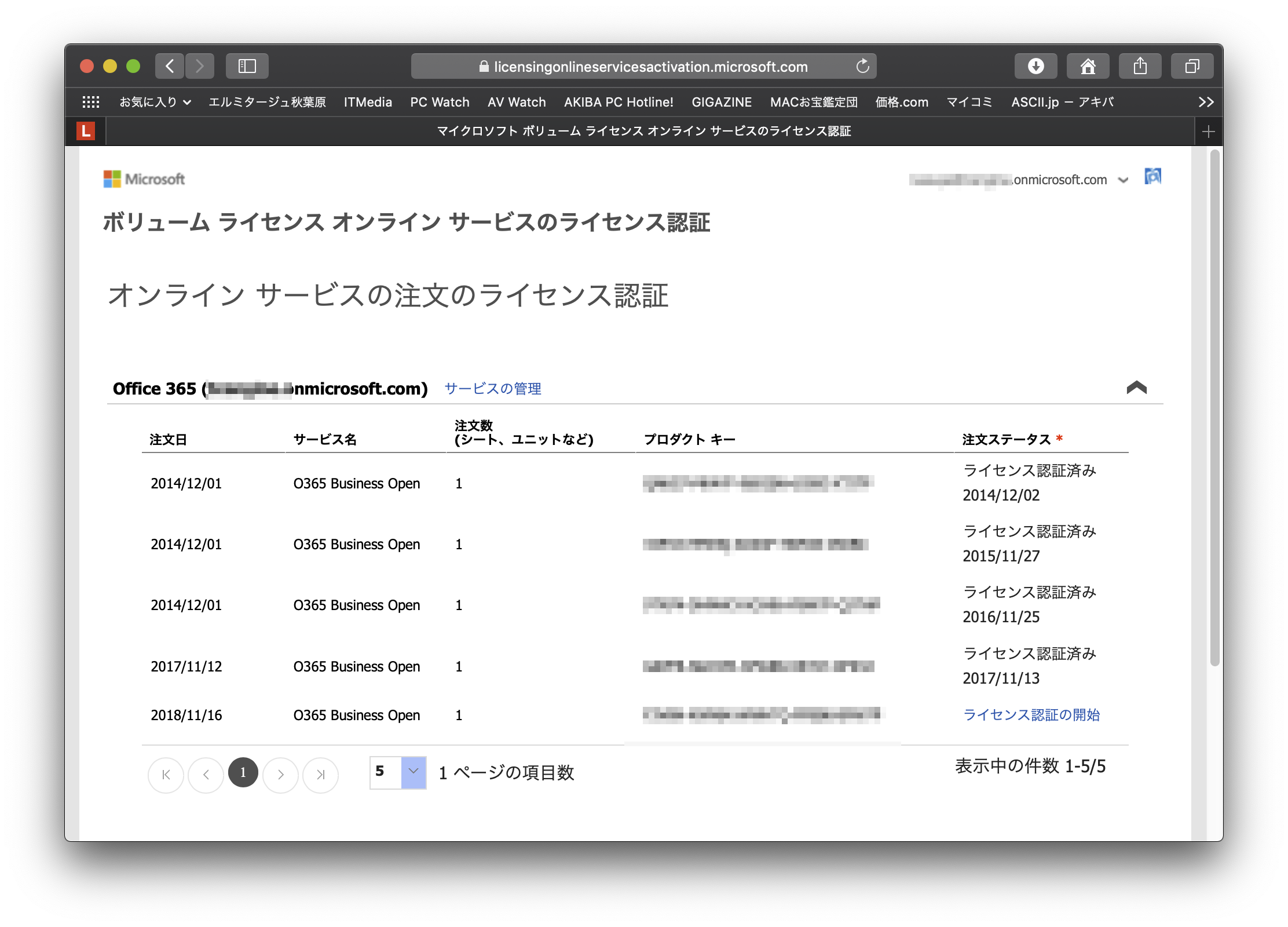Open the downloads button in toolbar
Viewport: 1288px width, 927px height.
(1035, 66)
